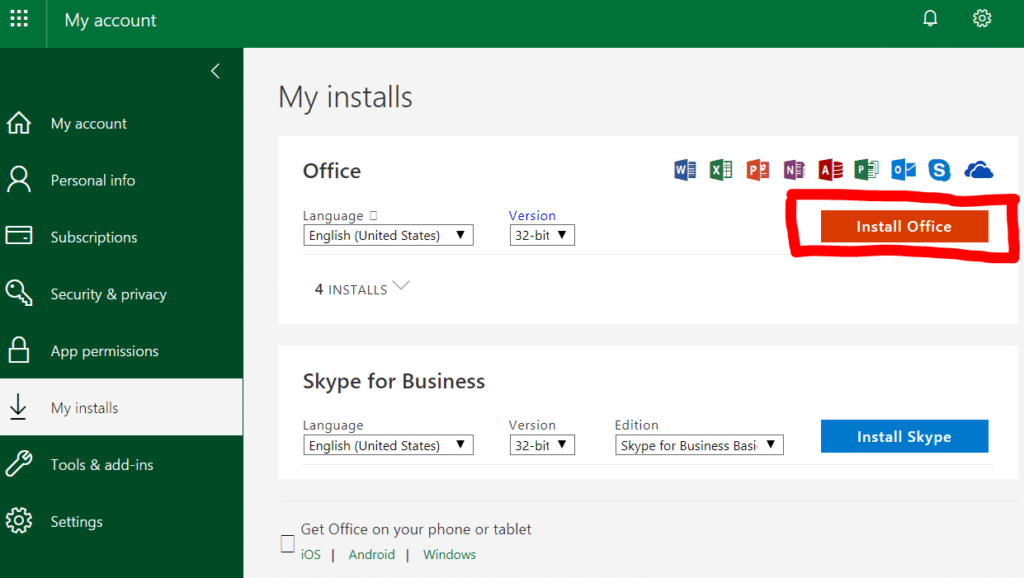Click the Skype for Business heading
1024x578 pixels.
[x=394, y=381]
